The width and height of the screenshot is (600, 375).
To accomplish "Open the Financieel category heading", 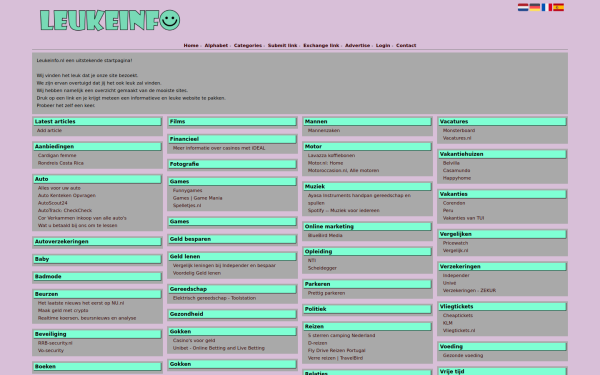I will (232, 139).
